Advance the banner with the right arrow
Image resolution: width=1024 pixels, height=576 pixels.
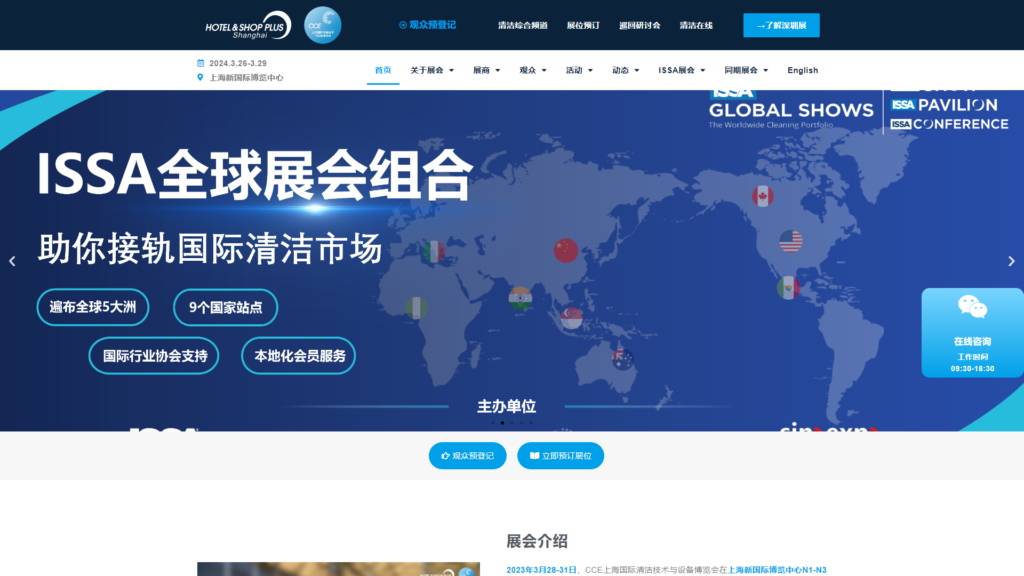point(1011,261)
